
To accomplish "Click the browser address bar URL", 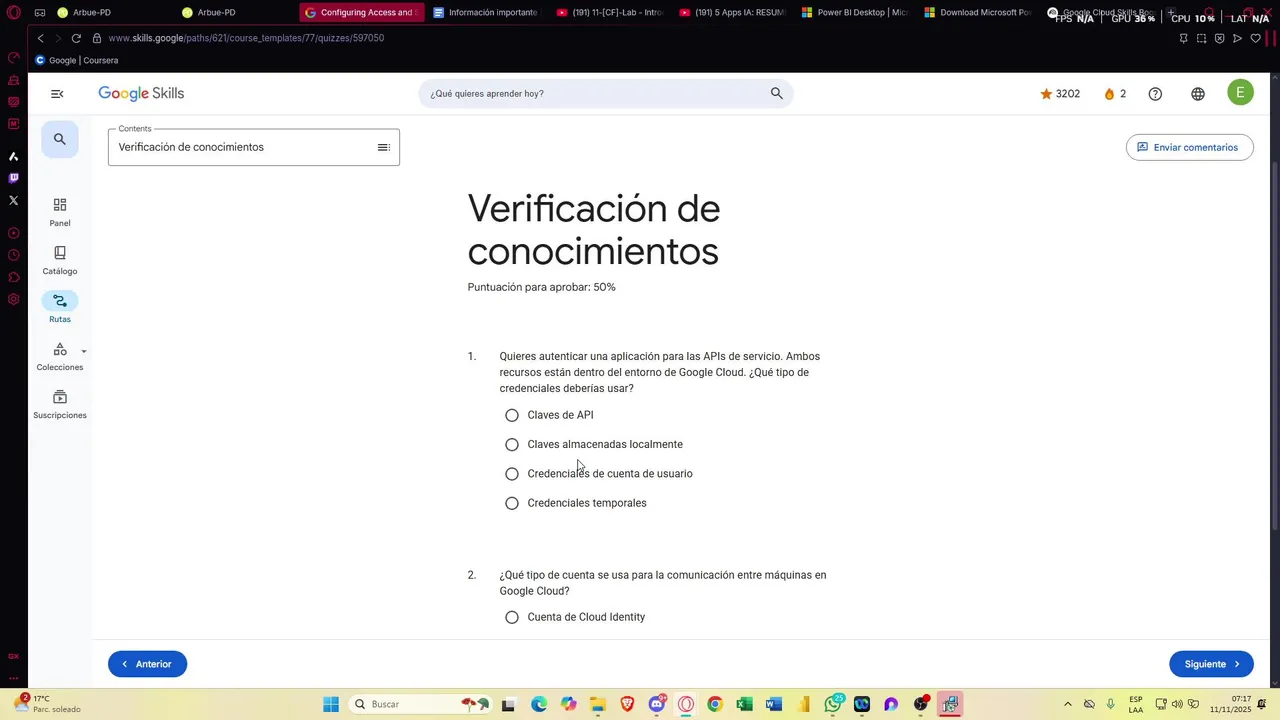I will [x=246, y=38].
